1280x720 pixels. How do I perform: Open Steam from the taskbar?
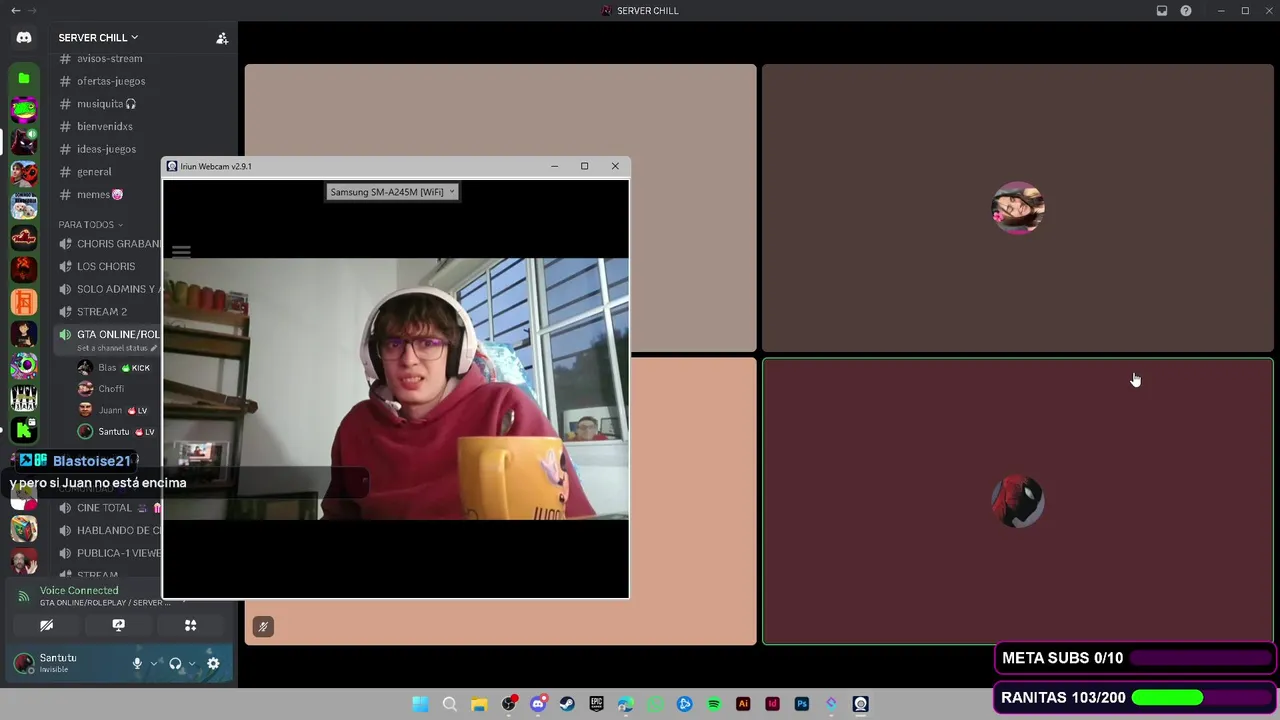point(567,704)
